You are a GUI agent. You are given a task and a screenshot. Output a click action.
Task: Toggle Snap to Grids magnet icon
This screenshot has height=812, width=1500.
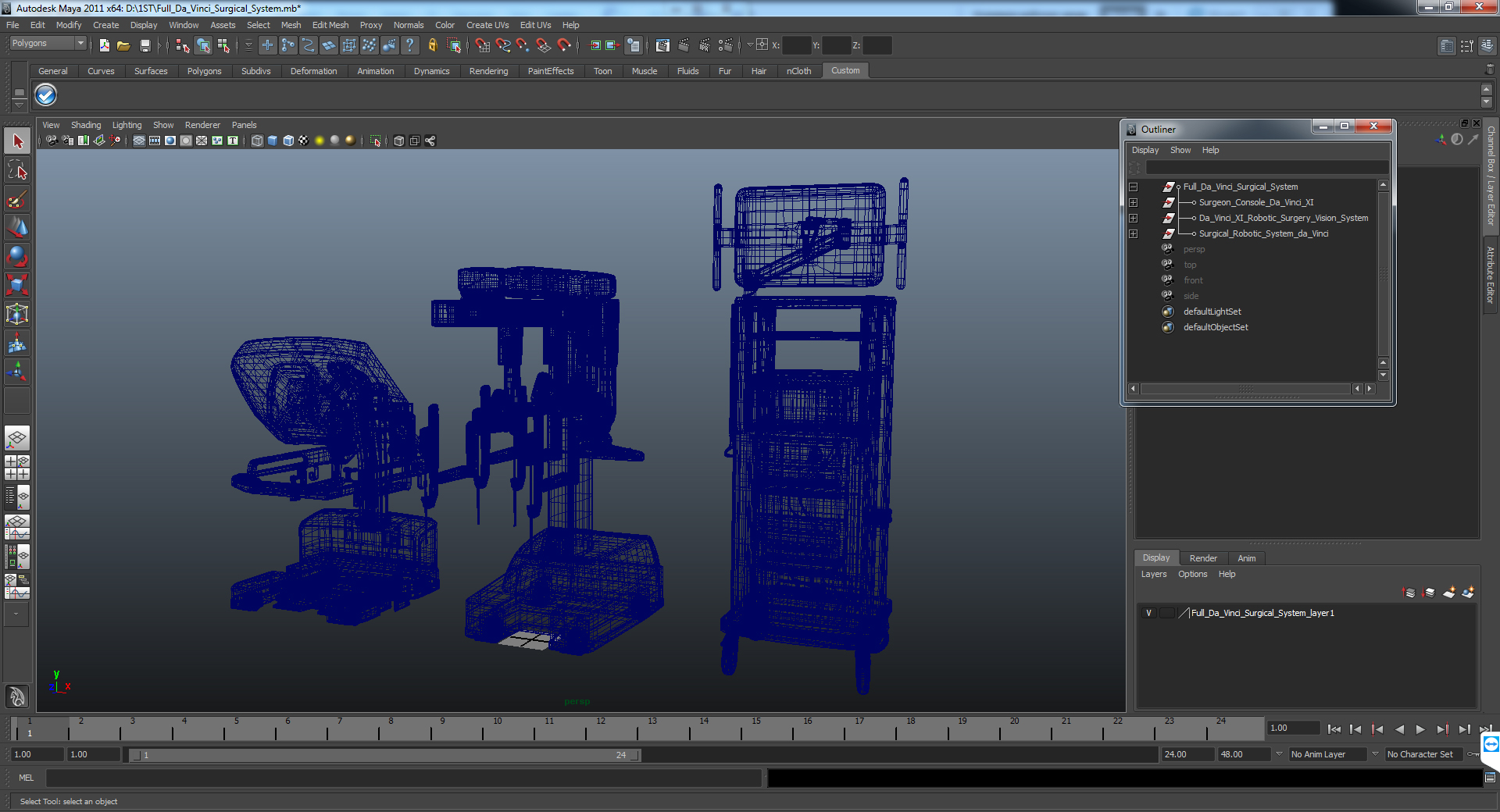pos(483,45)
